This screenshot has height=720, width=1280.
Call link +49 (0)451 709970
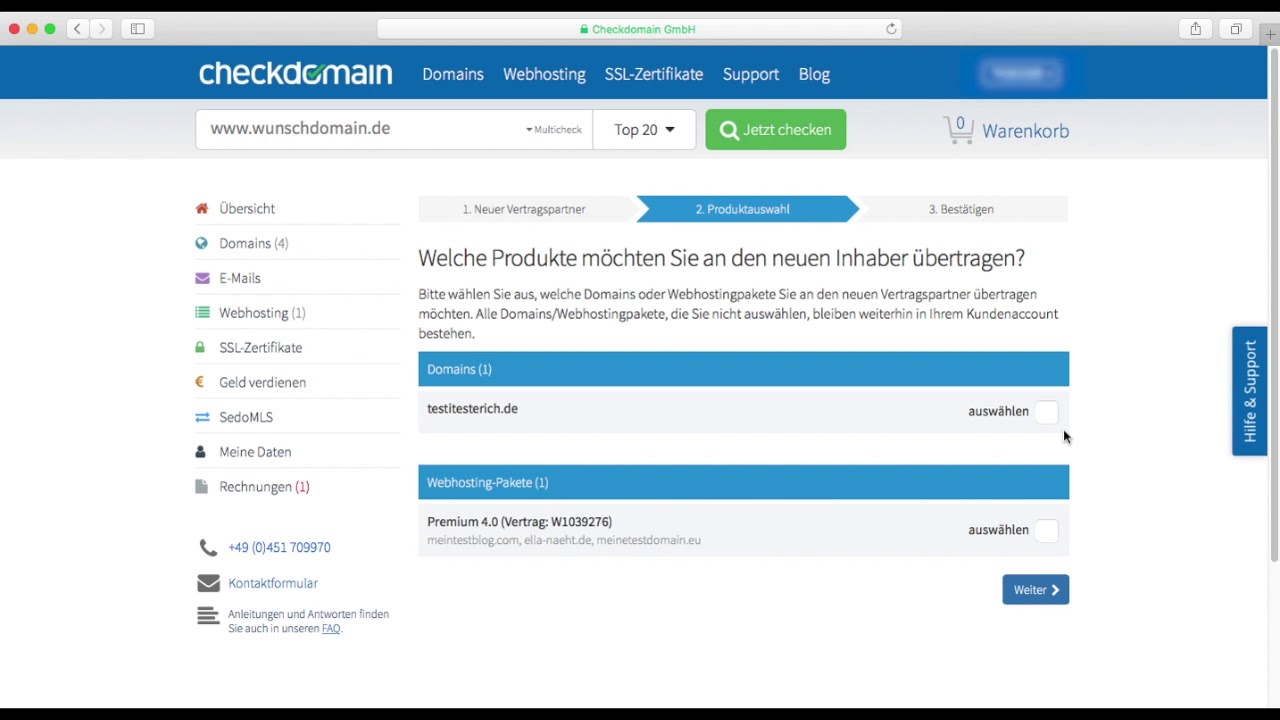[x=279, y=548]
